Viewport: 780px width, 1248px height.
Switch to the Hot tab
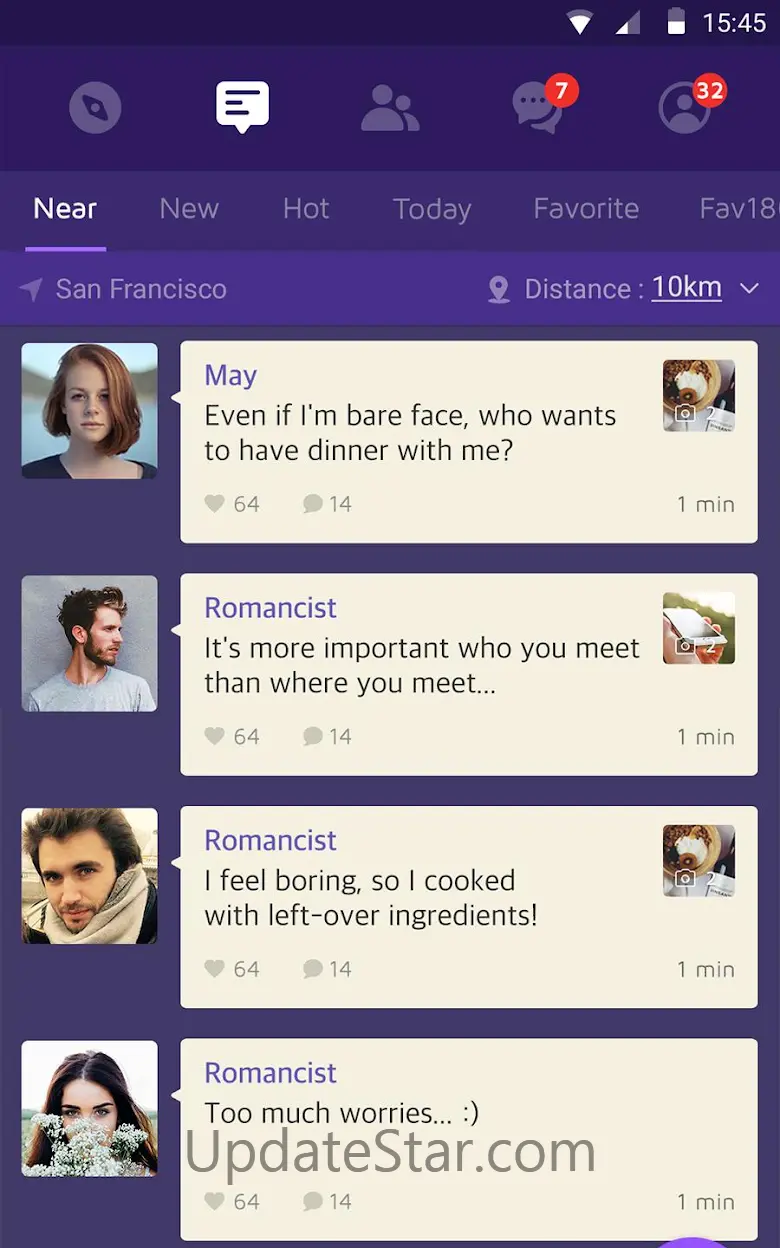306,208
